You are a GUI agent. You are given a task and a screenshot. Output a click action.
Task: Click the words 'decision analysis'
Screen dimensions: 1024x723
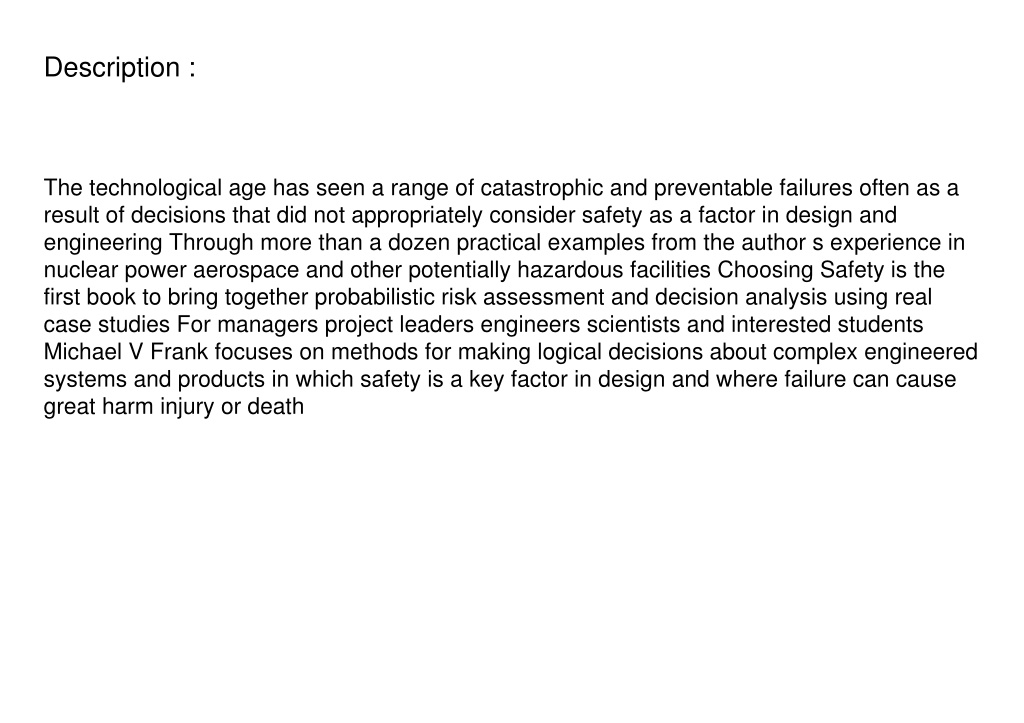[741, 297]
